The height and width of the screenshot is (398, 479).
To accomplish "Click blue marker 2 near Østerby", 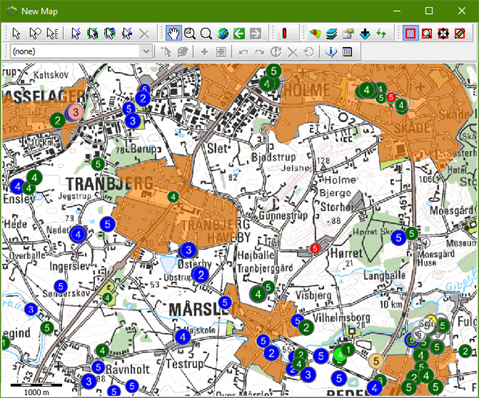I will (x=201, y=275).
